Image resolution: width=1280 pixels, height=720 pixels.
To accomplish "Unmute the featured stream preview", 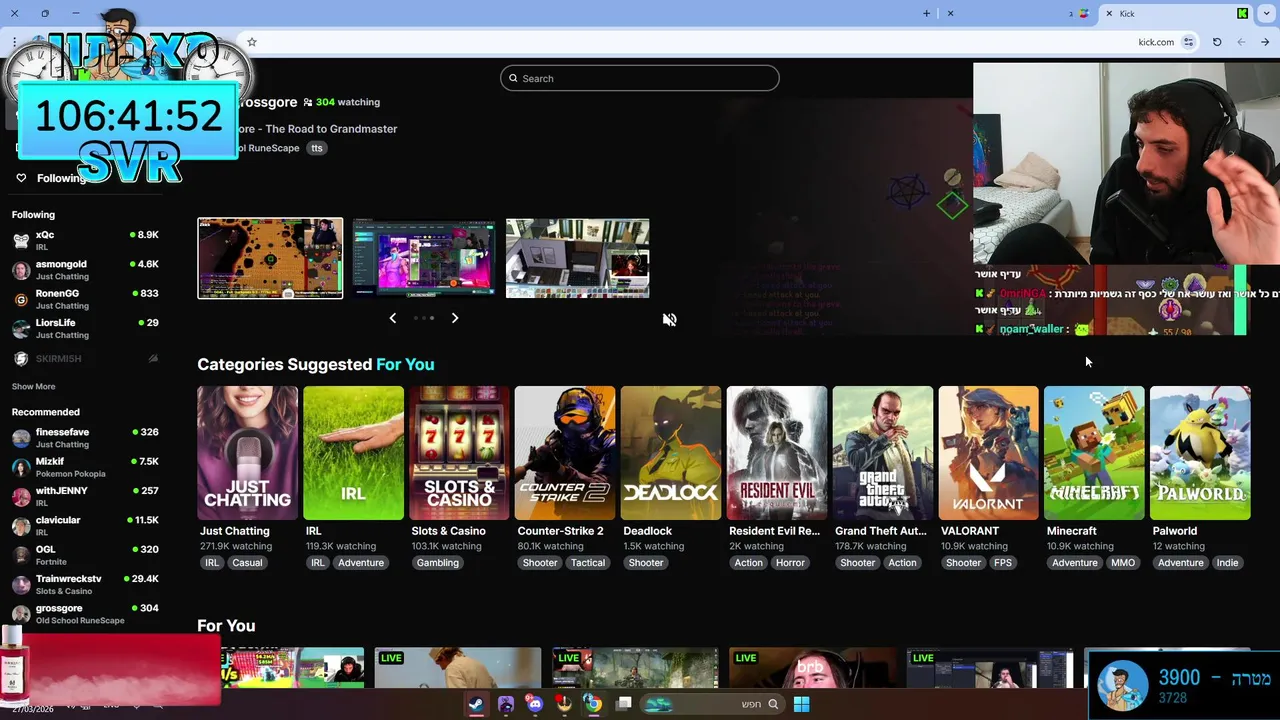I will [670, 320].
